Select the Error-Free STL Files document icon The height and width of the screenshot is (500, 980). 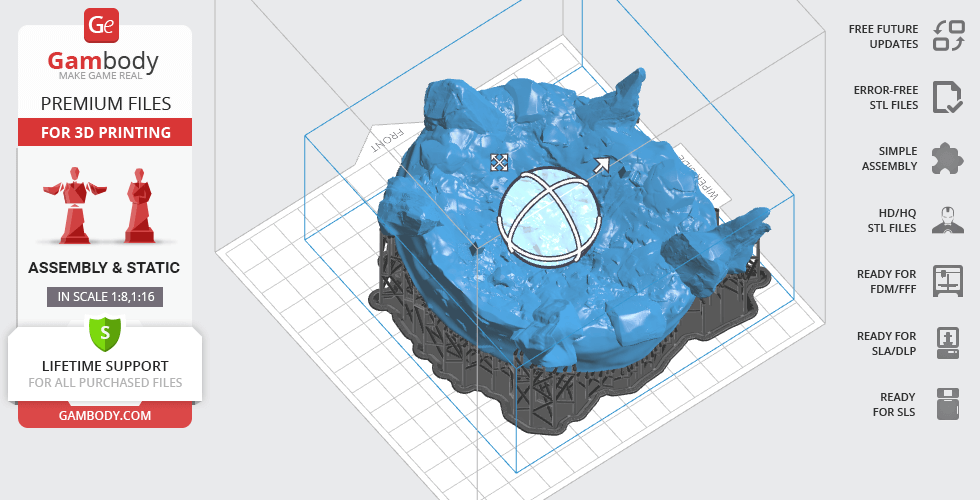(947, 97)
